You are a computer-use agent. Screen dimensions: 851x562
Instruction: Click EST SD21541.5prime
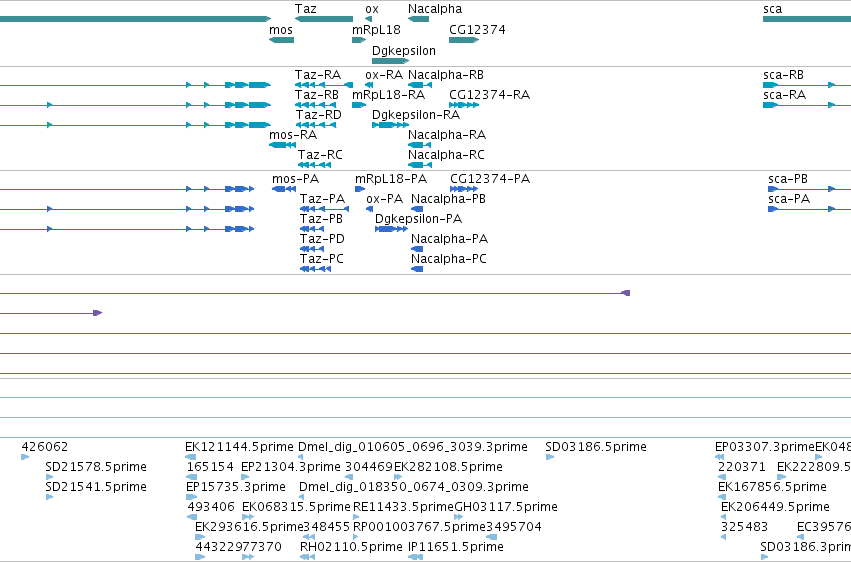96,487
